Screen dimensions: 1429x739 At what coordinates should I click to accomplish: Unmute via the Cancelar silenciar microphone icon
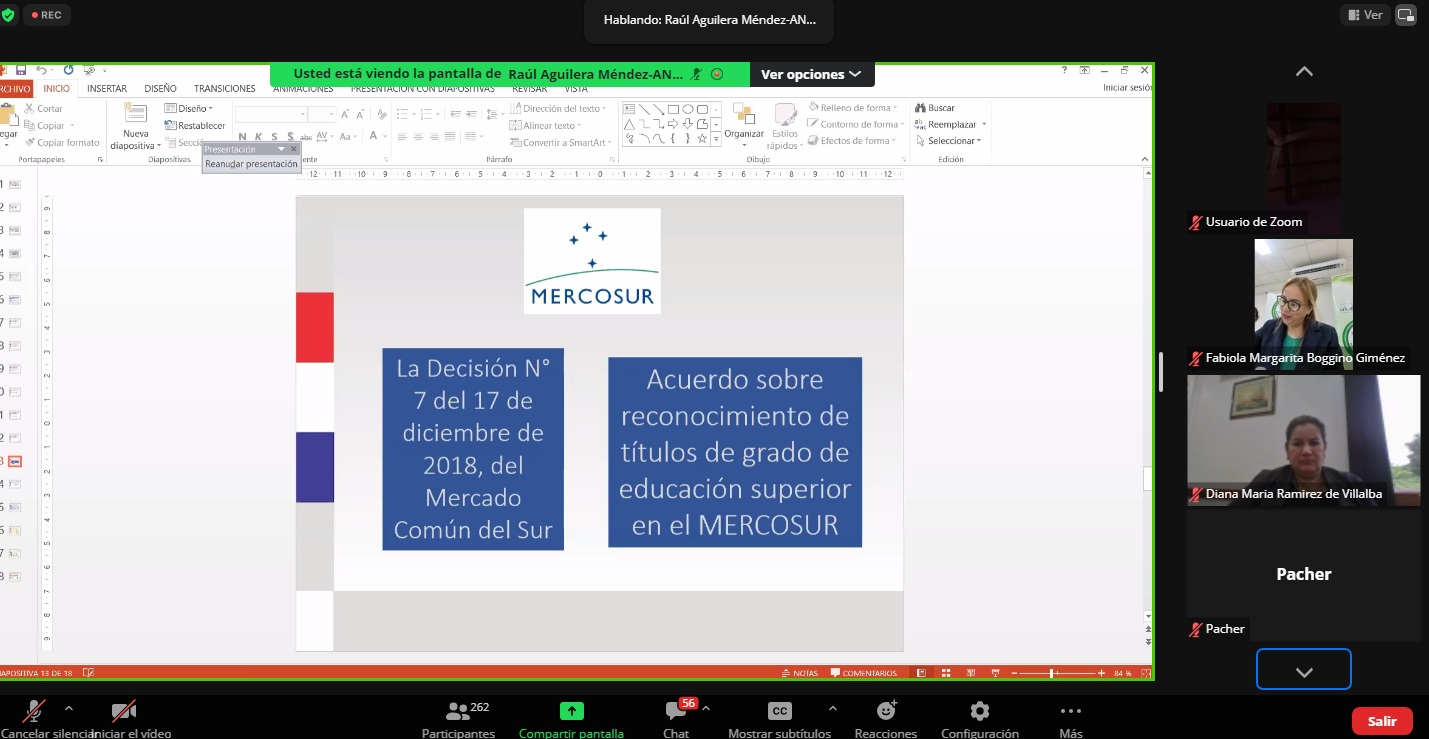click(34, 711)
